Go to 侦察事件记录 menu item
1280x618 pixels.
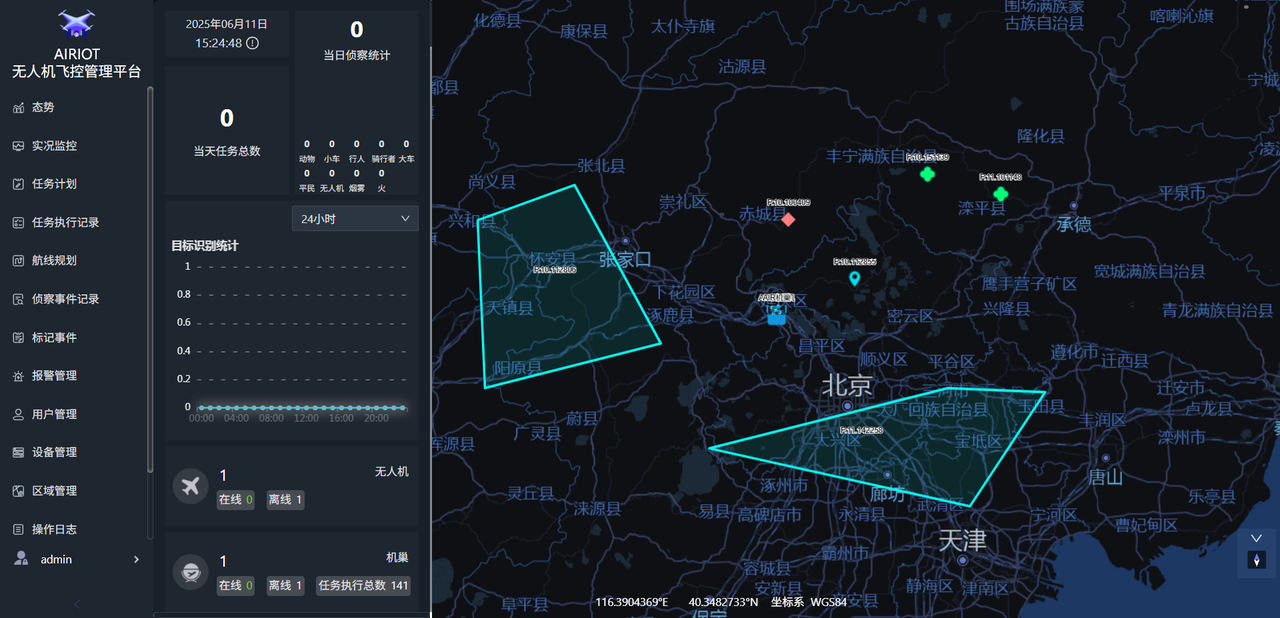coord(66,299)
